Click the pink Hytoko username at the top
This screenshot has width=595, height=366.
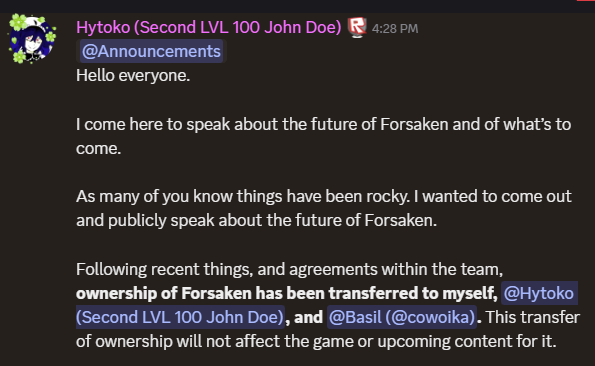209,28
